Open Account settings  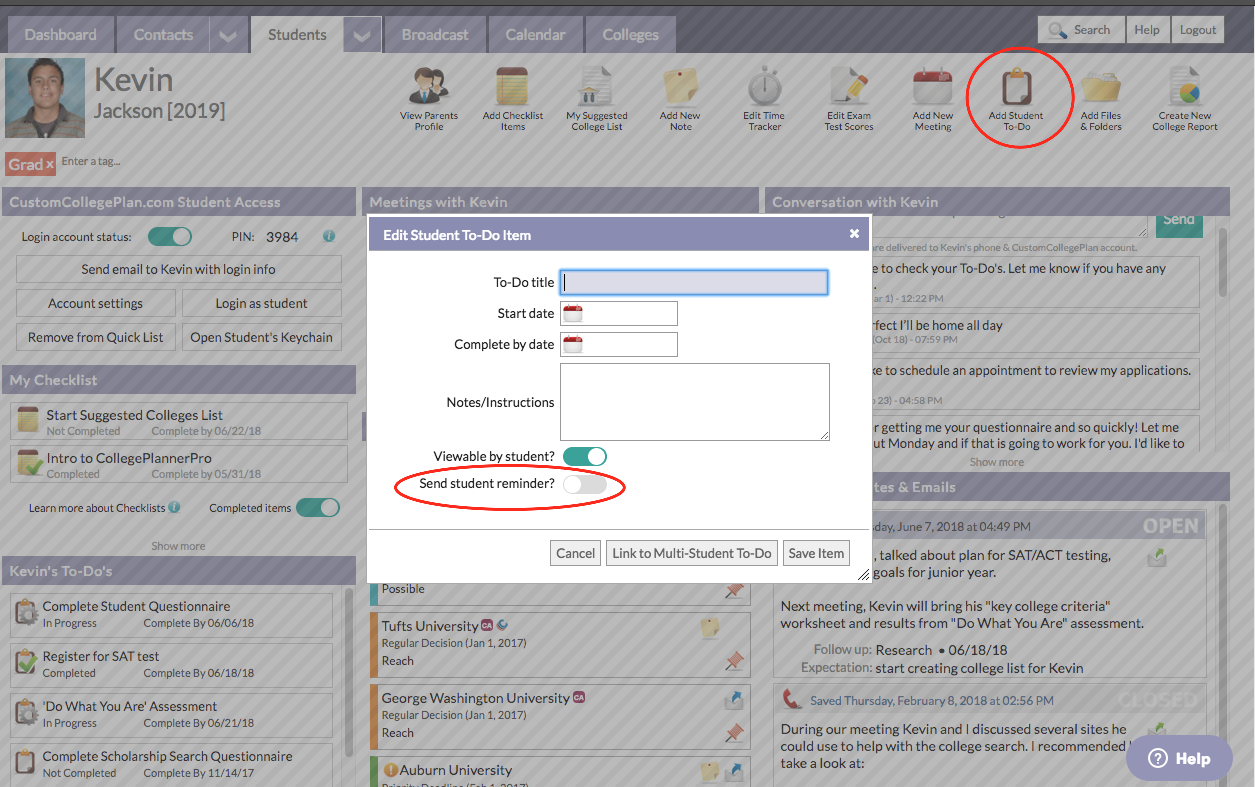(x=96, y=303)
